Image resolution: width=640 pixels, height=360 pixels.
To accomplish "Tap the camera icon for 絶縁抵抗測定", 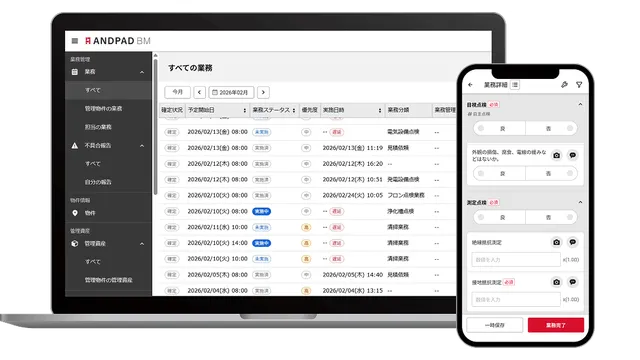I will click(x=557, y=242).
